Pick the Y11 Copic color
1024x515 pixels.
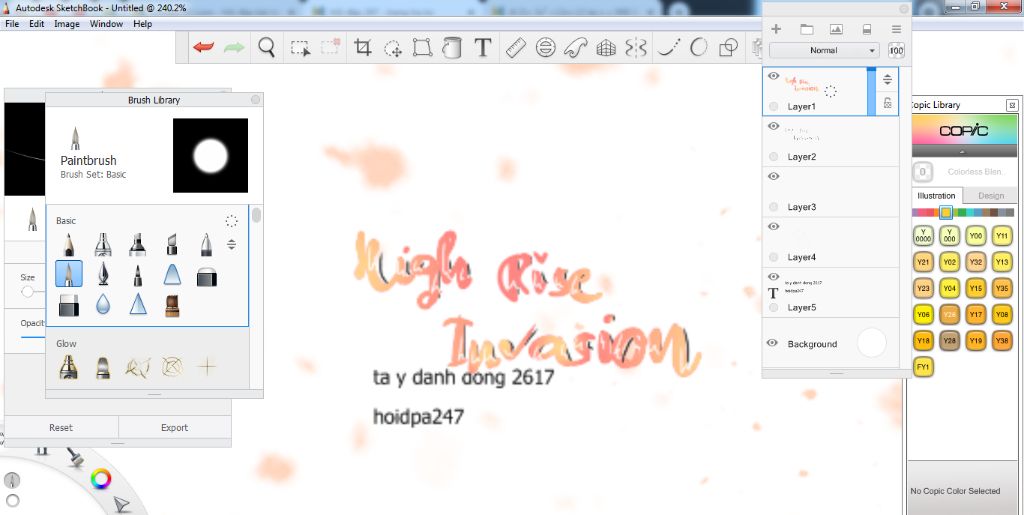[x=1002, y=236]
